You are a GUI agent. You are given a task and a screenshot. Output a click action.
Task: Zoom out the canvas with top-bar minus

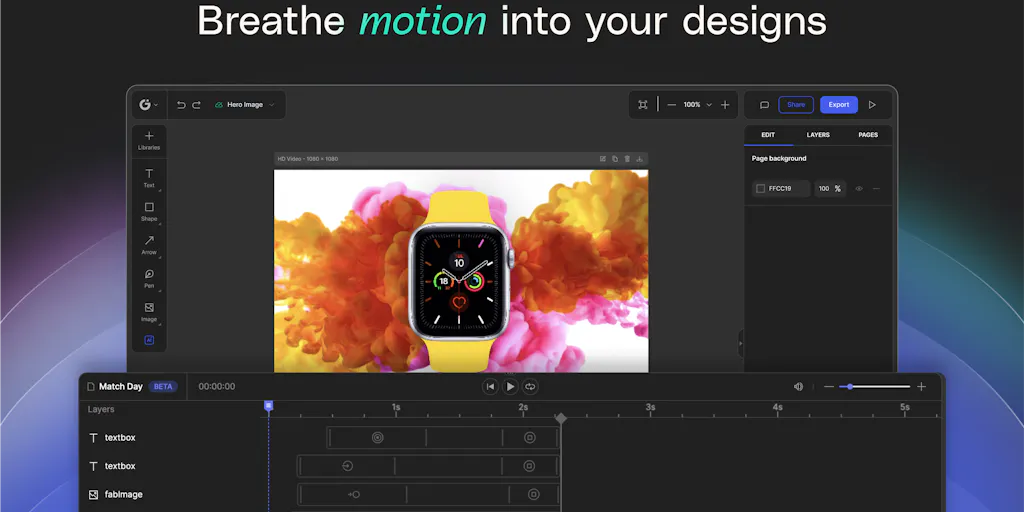click(x=671, y=104)
